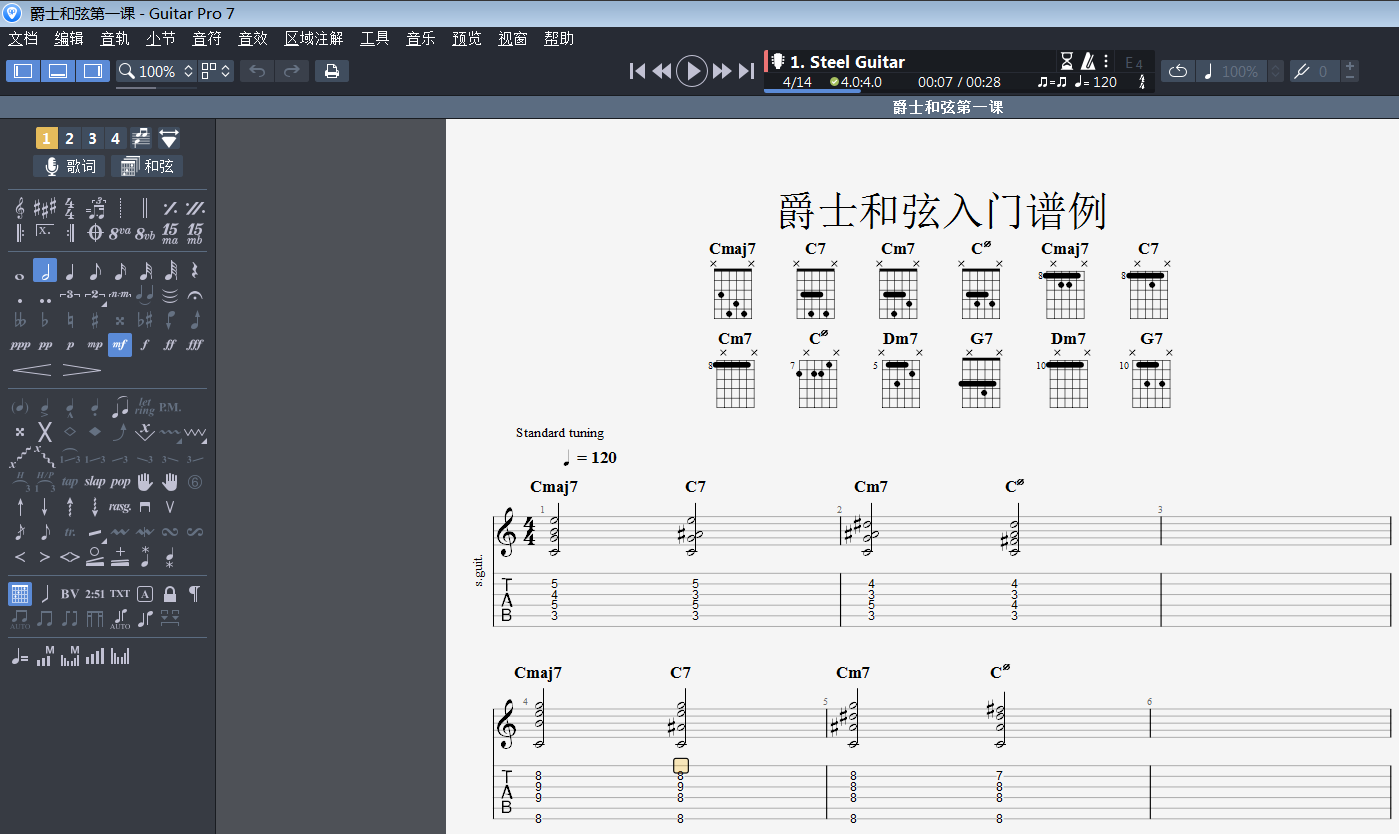1399x834 pixels.
Task: Insert a crescendo hairpin
Action: (32, 370)
